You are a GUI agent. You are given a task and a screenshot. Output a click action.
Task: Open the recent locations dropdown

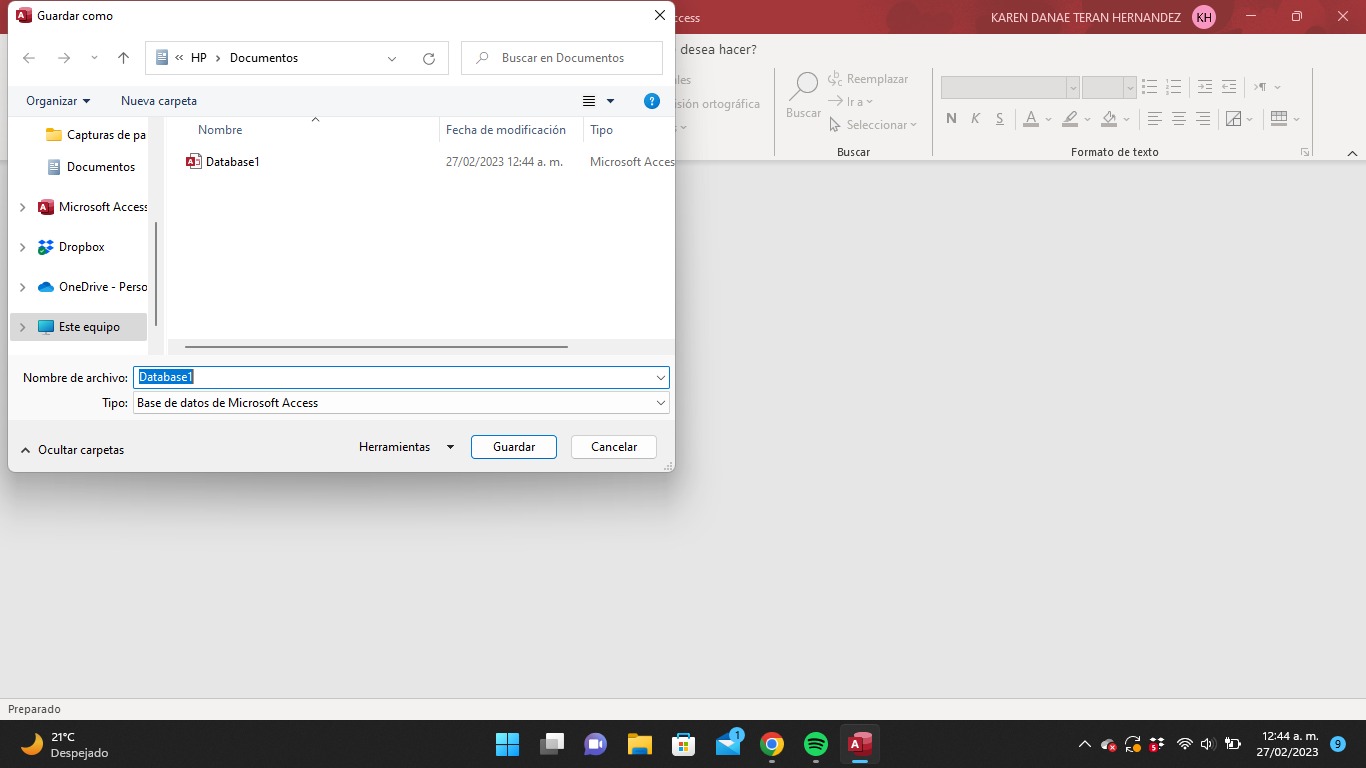coord(94,58)
